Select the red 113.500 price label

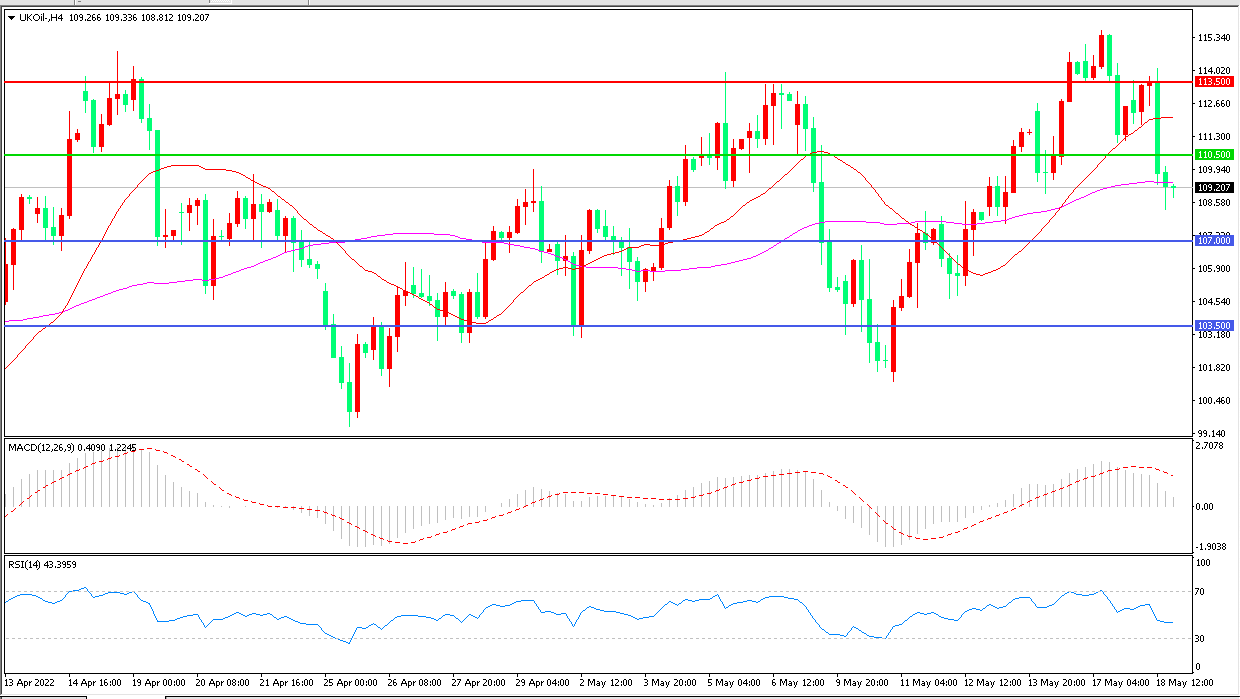1212,82
